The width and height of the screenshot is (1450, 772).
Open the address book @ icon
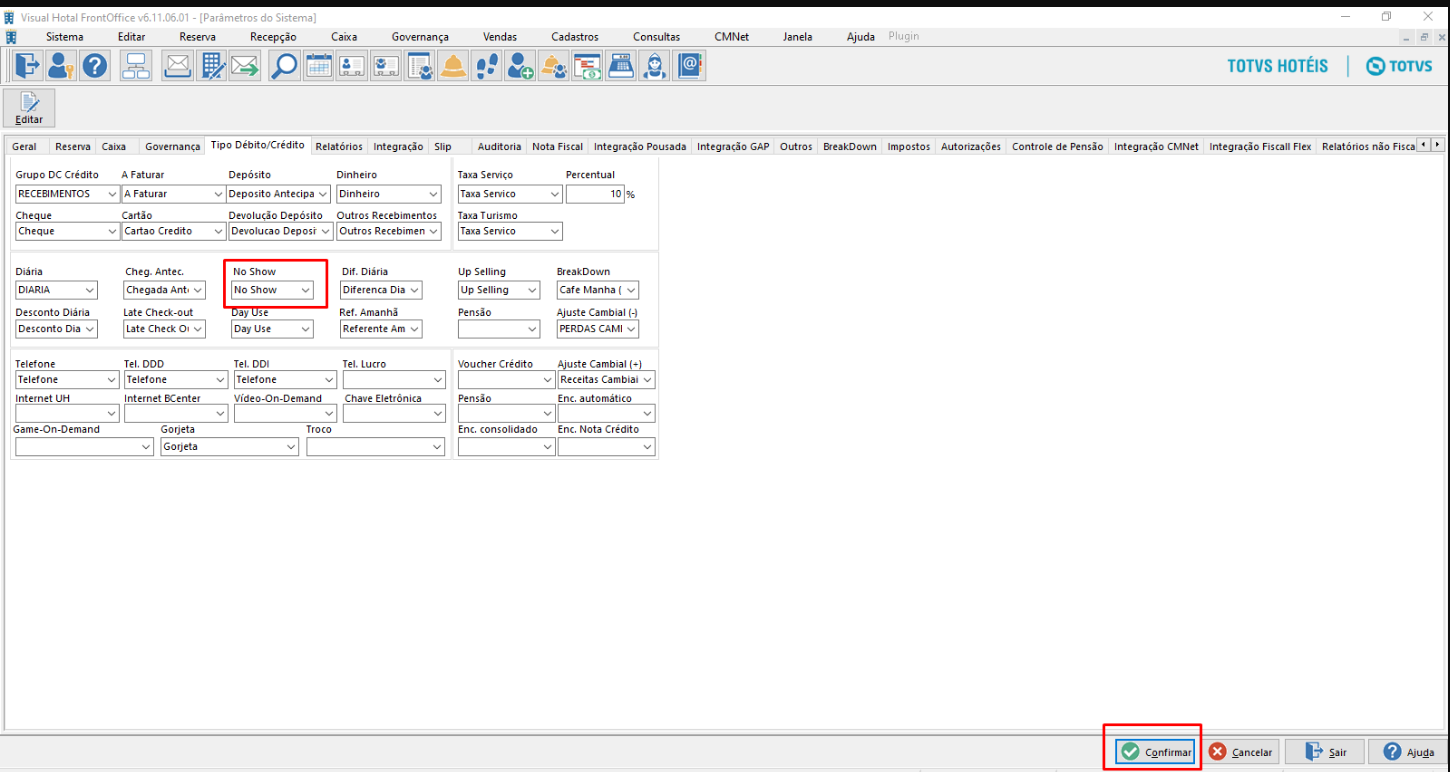click(689, 66)
